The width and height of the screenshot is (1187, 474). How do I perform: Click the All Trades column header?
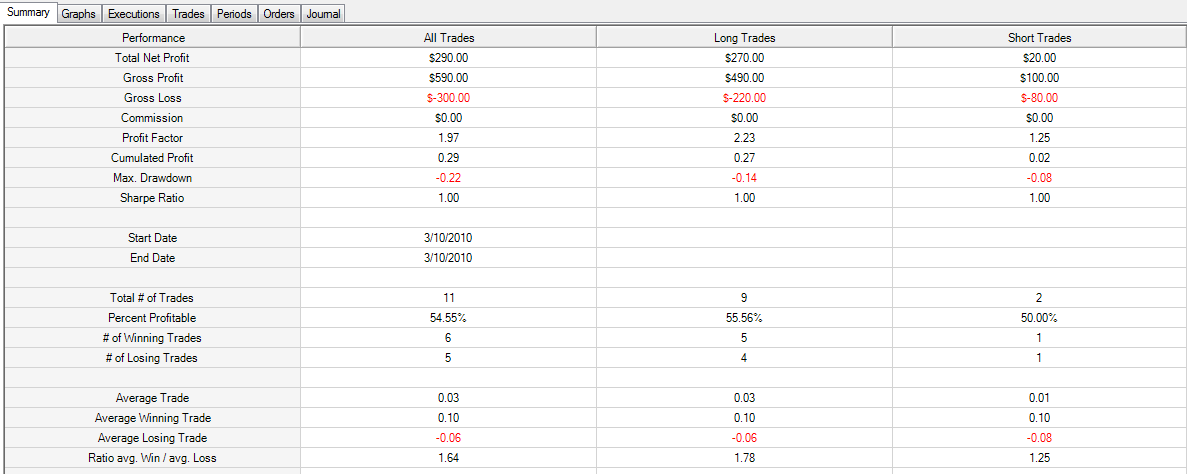(x=449, y=37)
